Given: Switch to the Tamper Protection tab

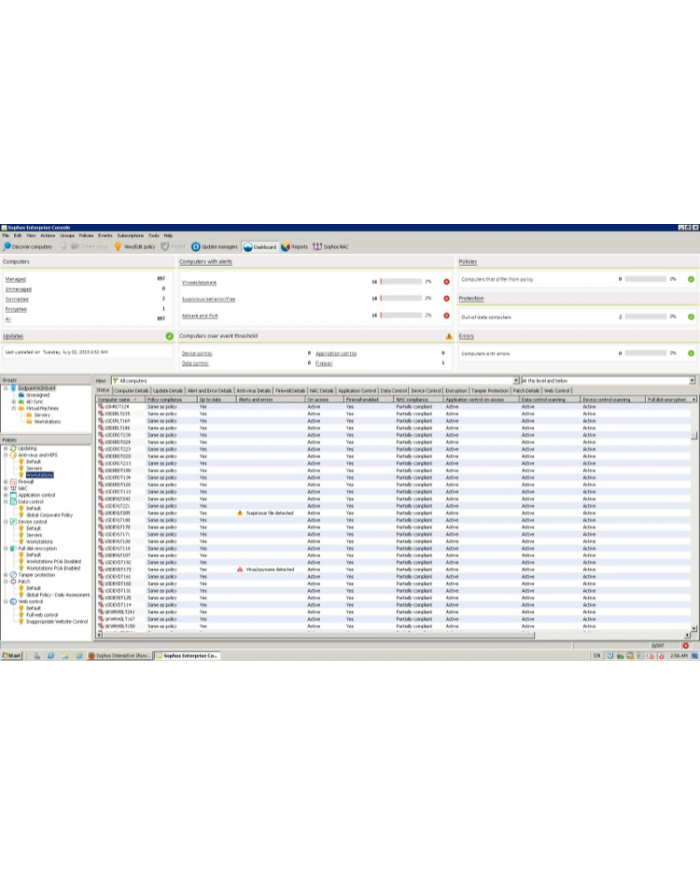Looking at the screenshot, I should point(490,391).
